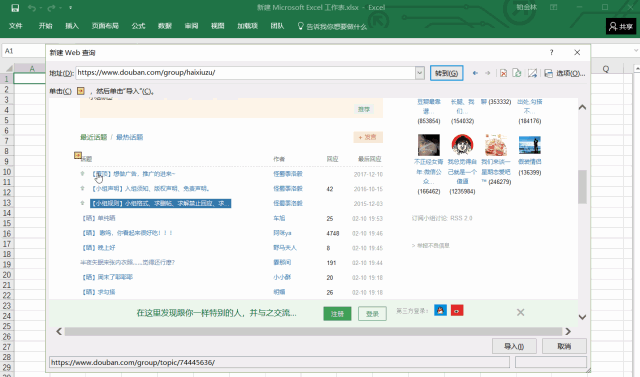Image resolution: width=640 pixels, height=377 pixels.
Task: Click the Stop loading icon in web query toolbar
Action: (x=503, y=73)
